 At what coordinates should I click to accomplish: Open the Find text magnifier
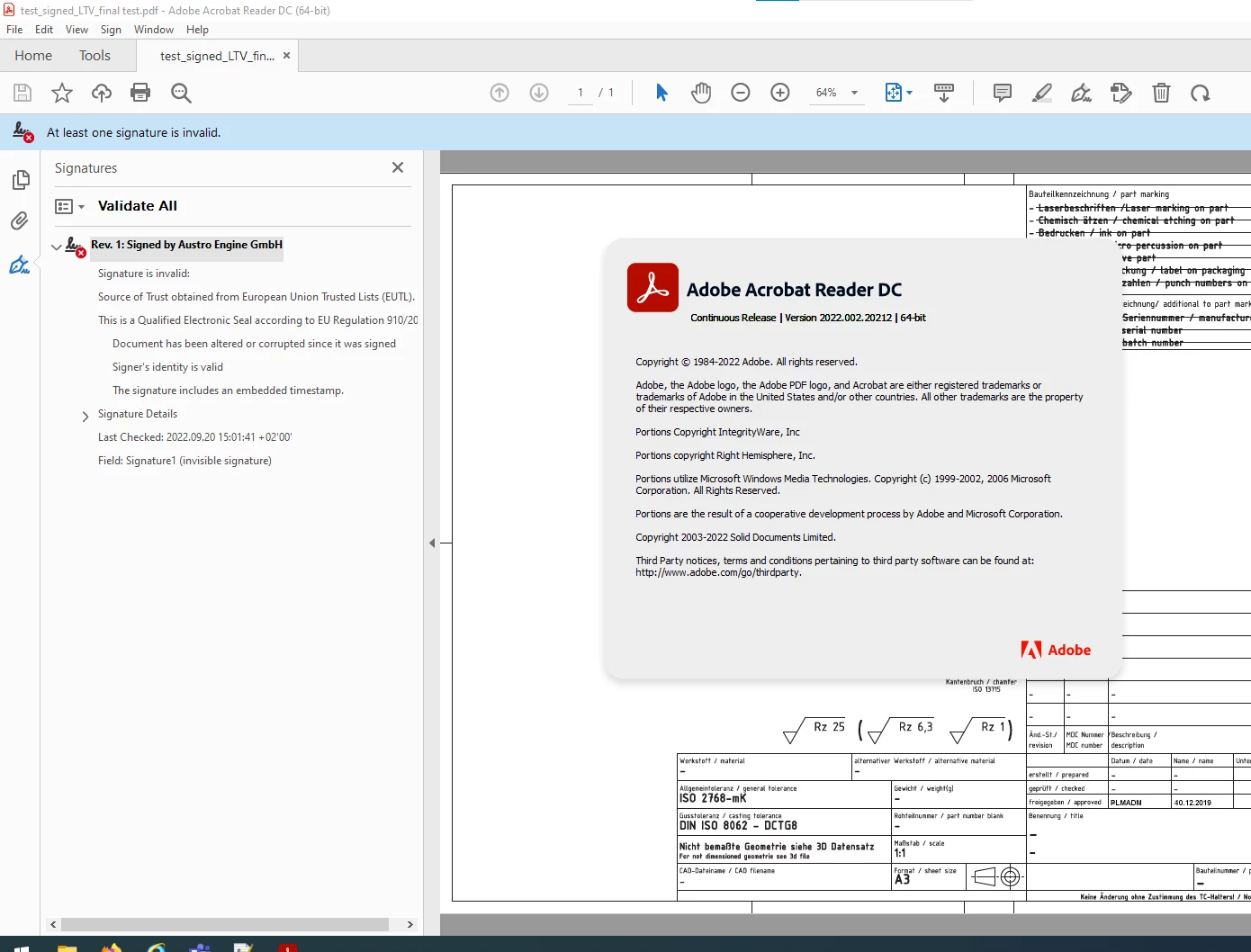click(181, 93)
